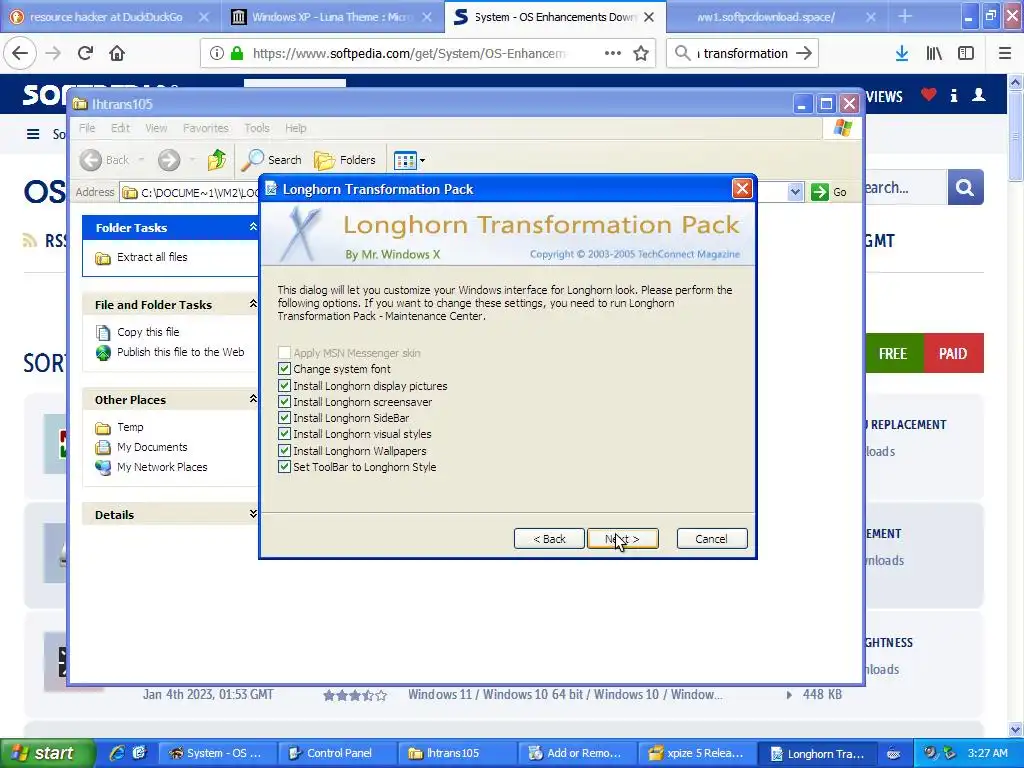This screenshot has height=768, width=1024.
Task: Collapse Other Places panel
Action: (253, 398)
